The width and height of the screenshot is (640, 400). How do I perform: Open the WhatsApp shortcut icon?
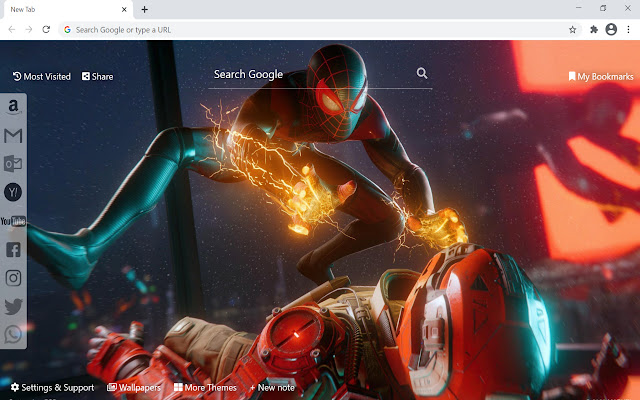[13, 335]
